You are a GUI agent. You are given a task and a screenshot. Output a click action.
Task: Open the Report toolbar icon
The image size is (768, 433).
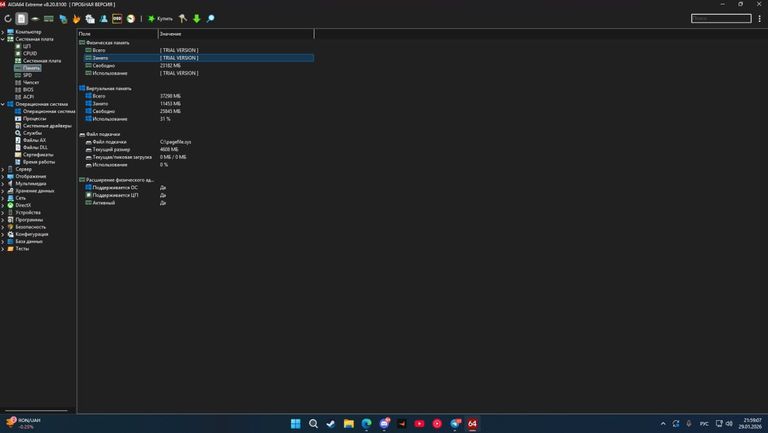(x=22, y=19)
